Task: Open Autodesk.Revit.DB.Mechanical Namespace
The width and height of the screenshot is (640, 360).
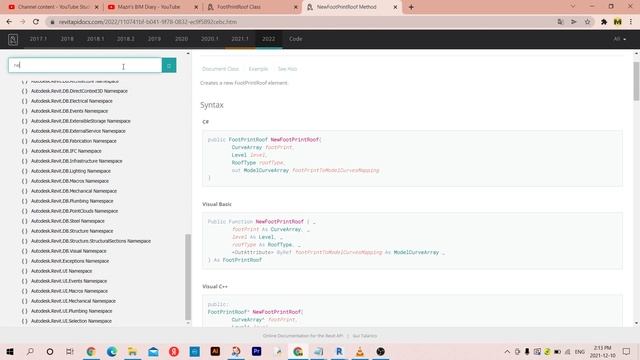Action: coord(74,191)
